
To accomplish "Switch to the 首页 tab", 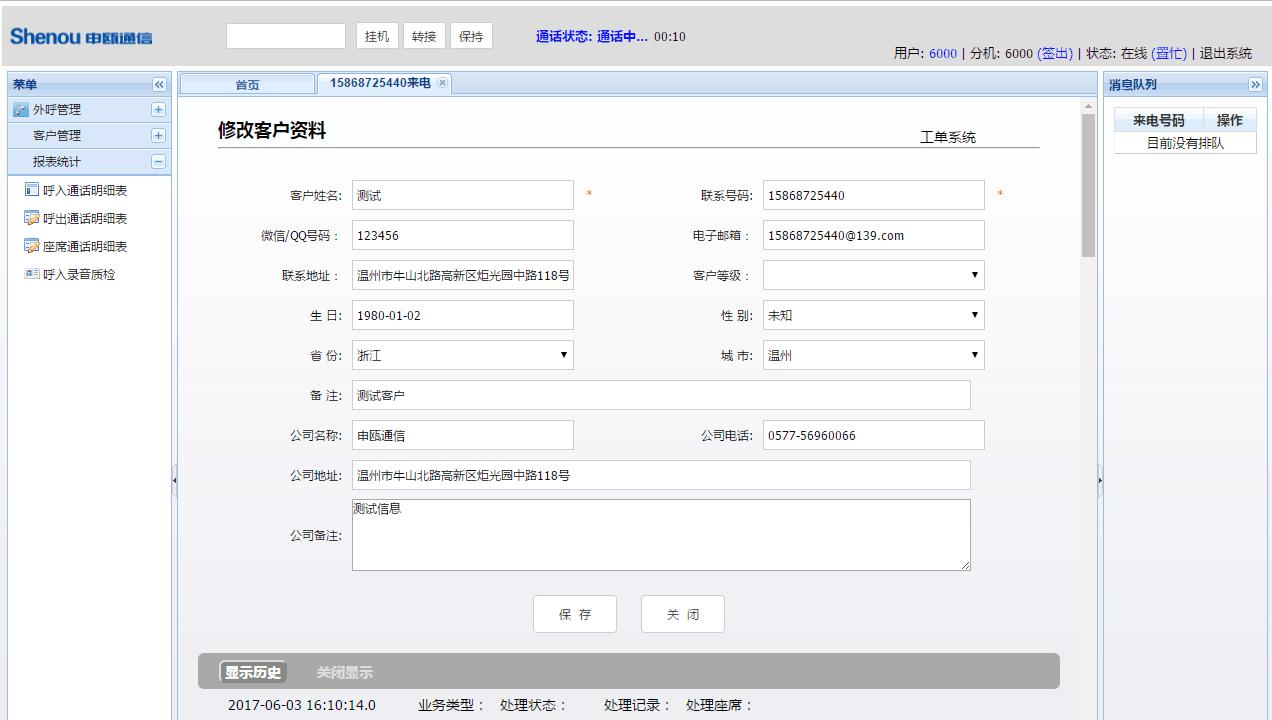I will tap(247, 84).
